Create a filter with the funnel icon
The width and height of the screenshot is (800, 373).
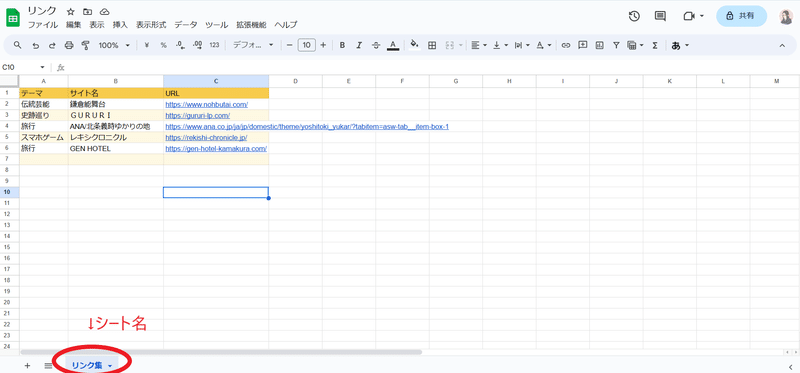click(616, 45)
